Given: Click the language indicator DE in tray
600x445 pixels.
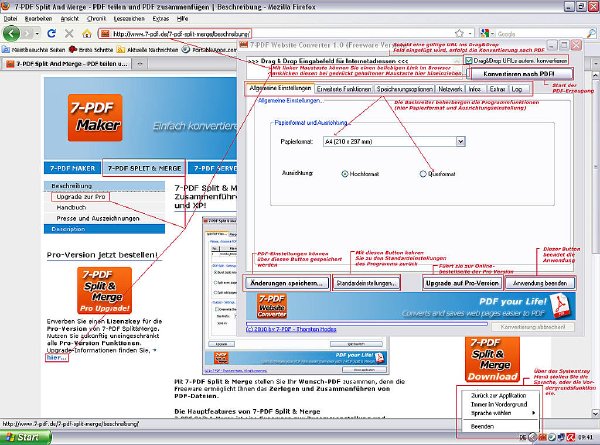Looking at the screenshot, I should click(x=523, y=437).
